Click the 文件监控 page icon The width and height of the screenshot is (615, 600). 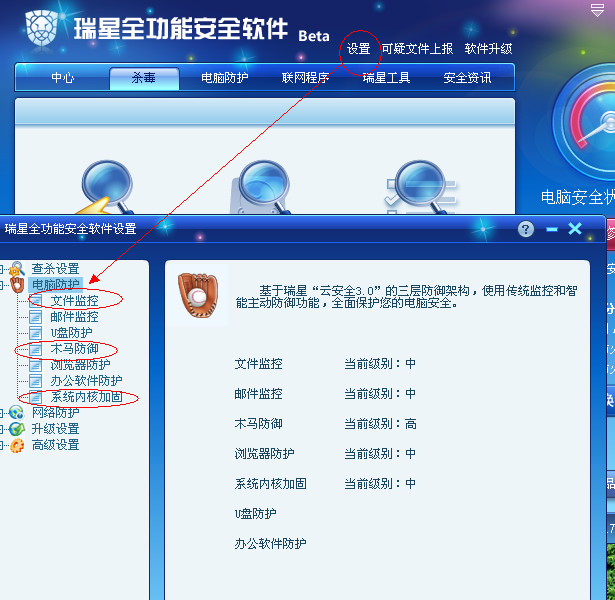35,301
